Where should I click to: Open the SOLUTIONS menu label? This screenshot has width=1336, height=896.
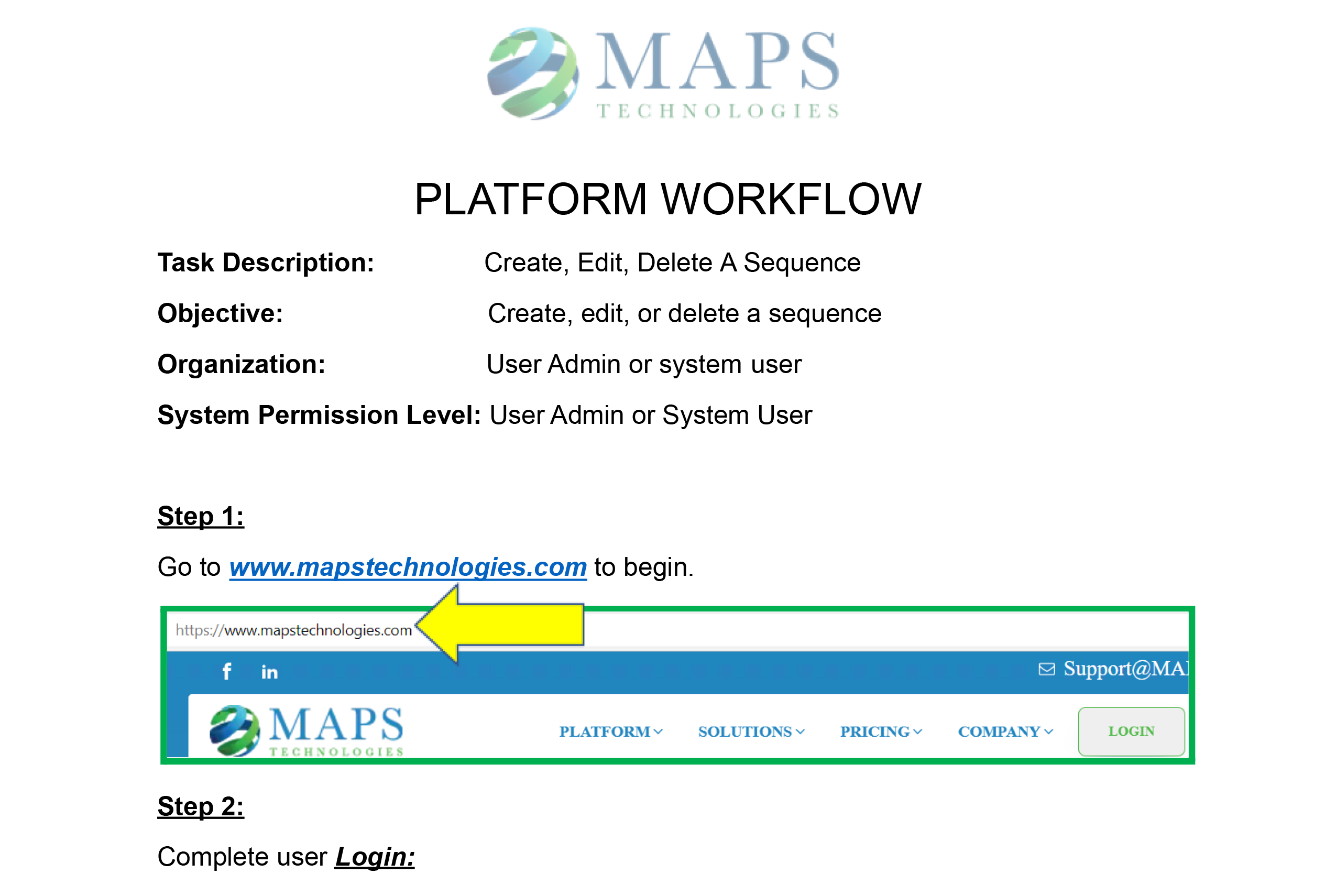tap(744, 731)
